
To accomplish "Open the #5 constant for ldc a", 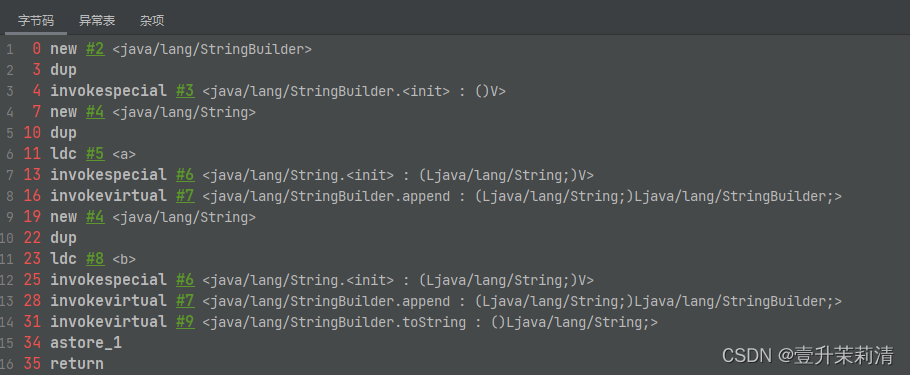I will tap(95, 154).
